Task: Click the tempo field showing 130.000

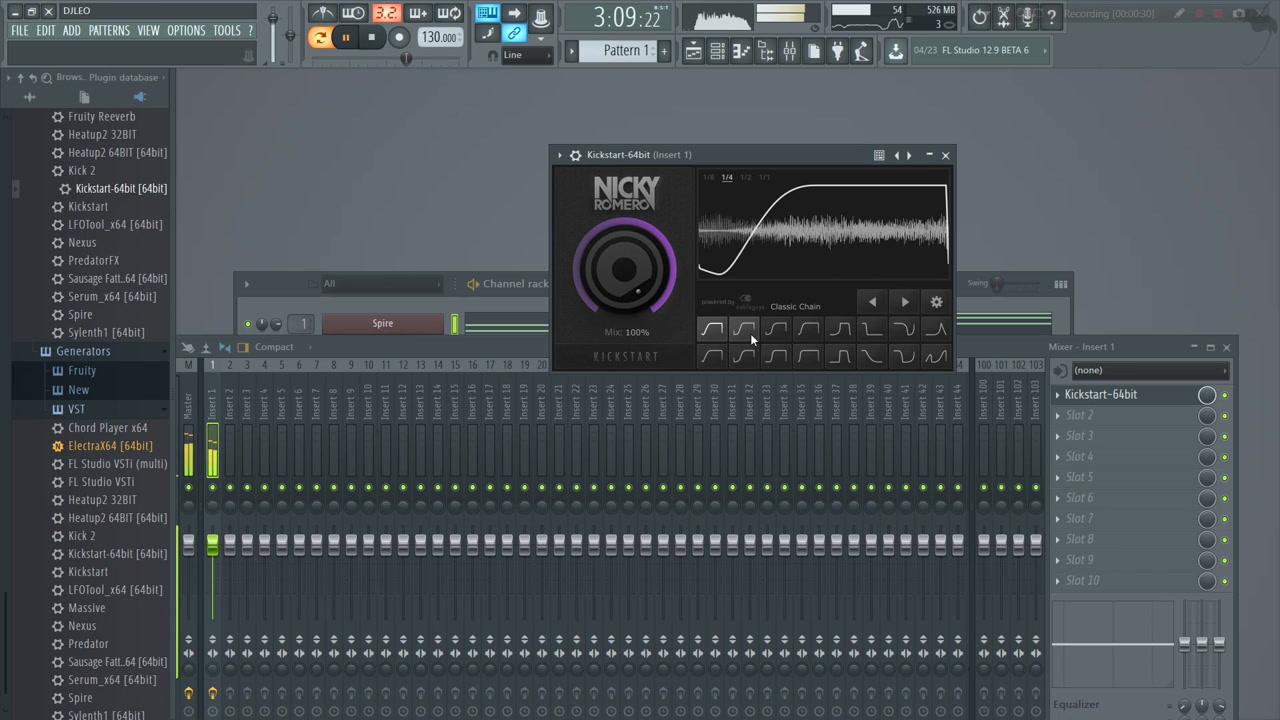Action: point(439,38)
